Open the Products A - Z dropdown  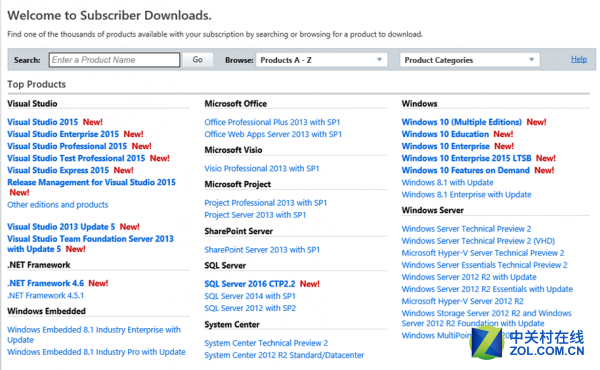click(321, 60)
